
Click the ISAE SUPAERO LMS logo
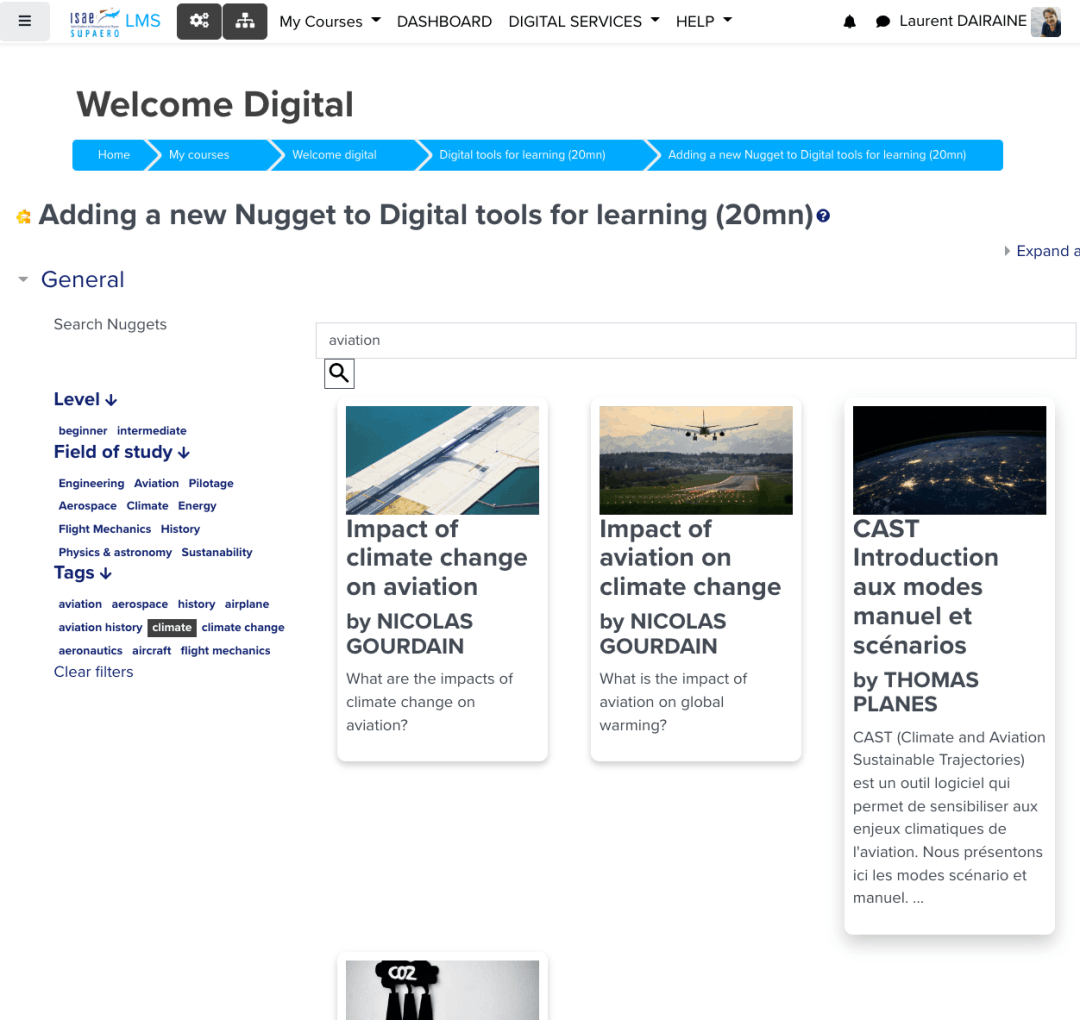115,21
